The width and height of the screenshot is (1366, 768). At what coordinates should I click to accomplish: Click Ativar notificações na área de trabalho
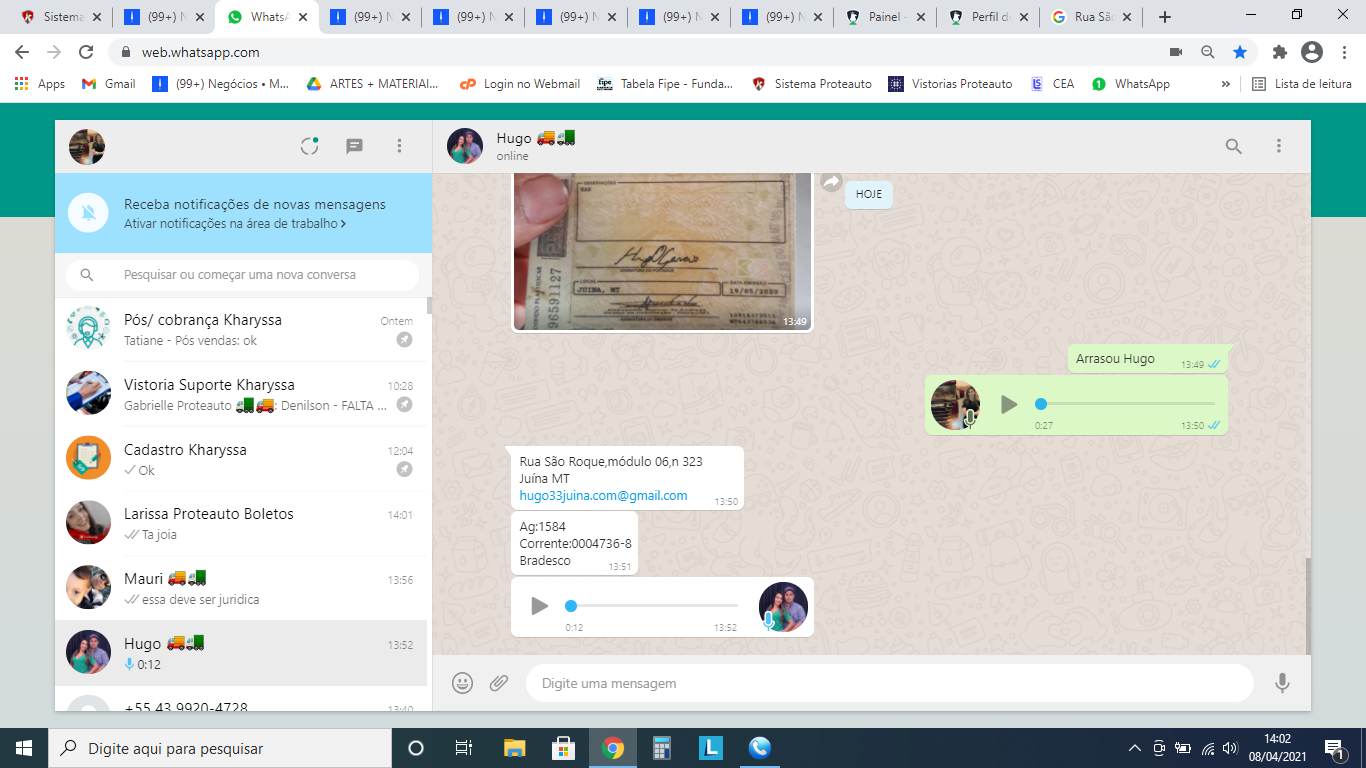(x=234, y=224)
